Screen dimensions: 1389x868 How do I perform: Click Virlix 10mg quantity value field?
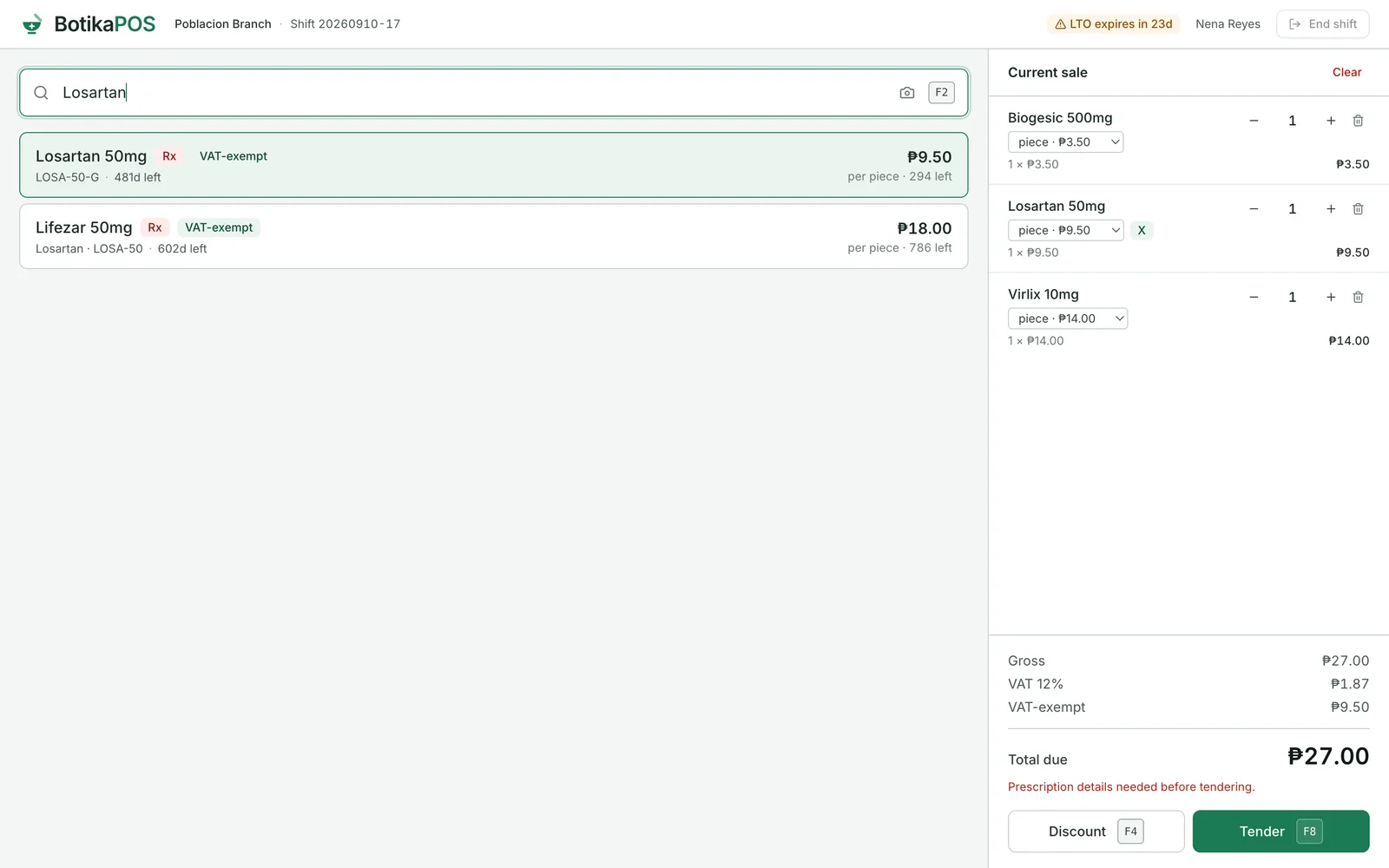[1292, 298]
